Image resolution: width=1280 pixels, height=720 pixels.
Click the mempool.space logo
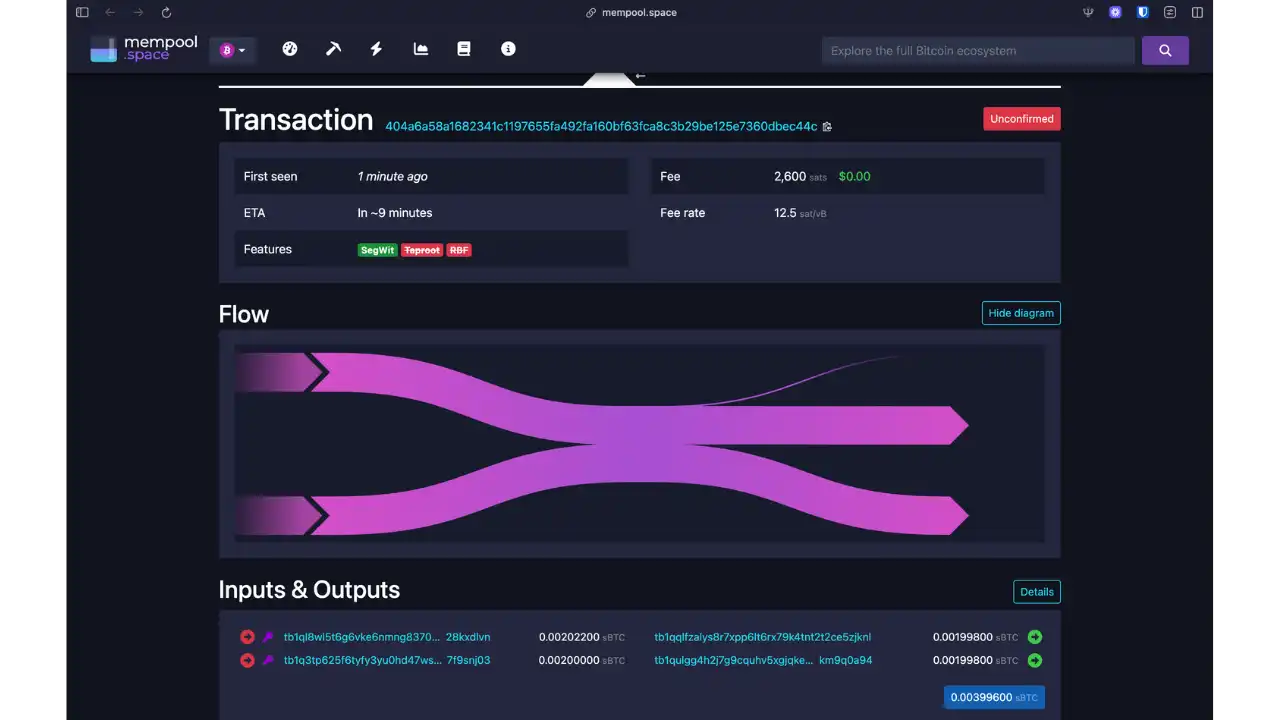142,48
